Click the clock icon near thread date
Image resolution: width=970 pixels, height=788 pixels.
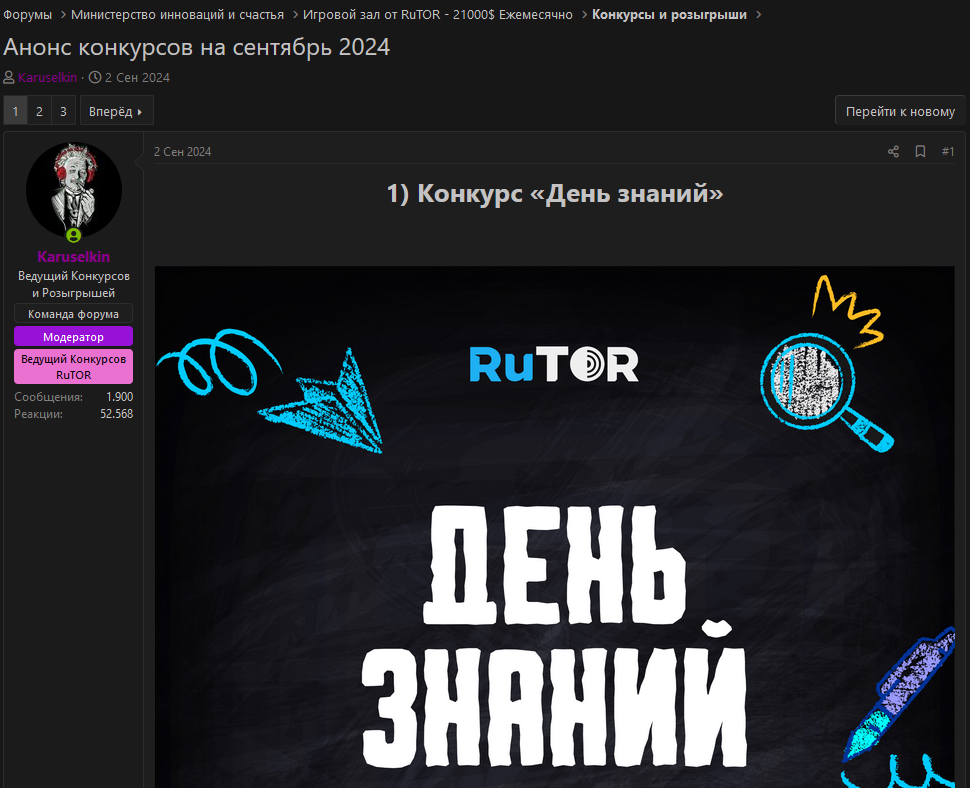95,78
